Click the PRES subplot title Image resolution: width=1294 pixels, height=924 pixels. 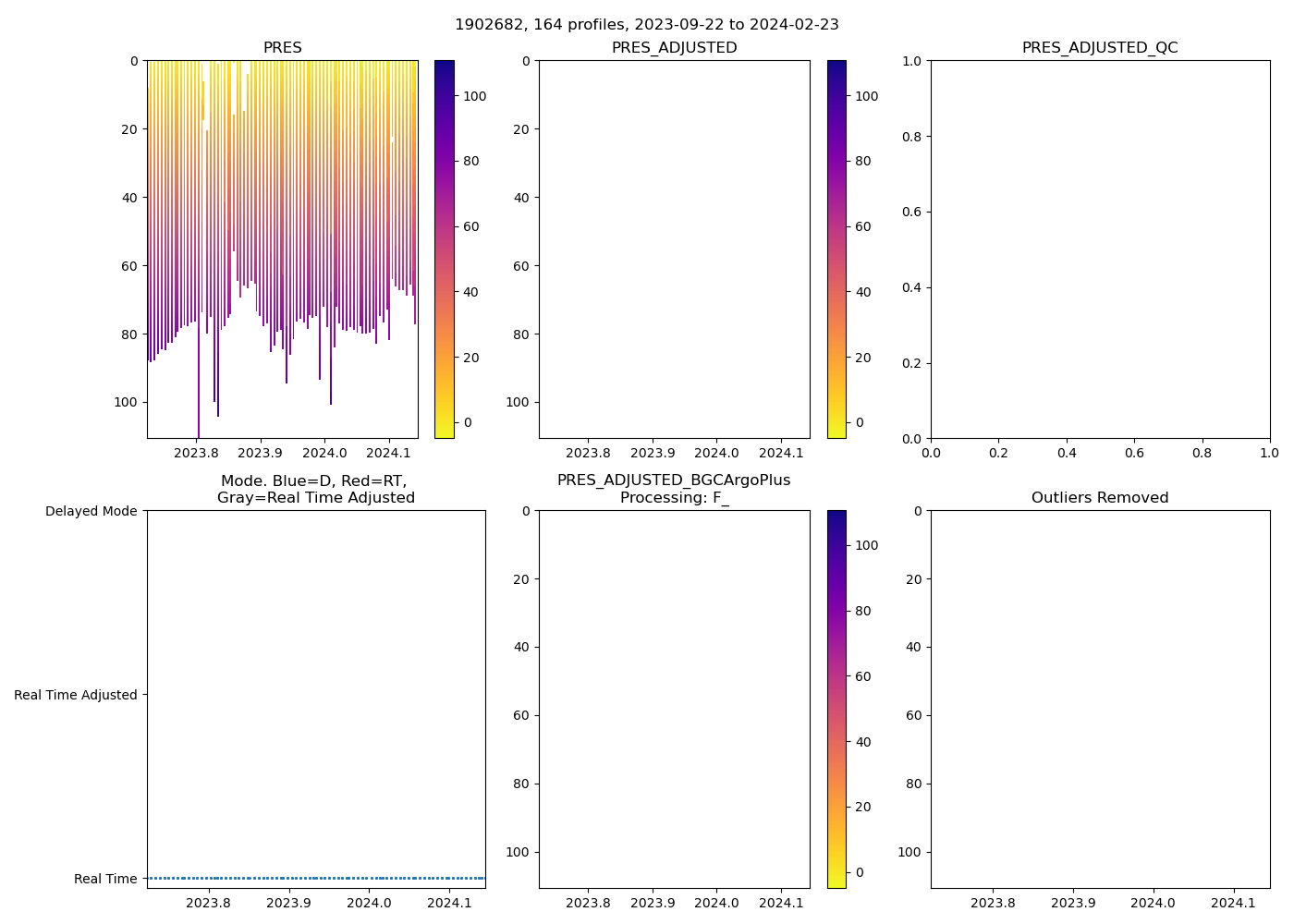tap(282, 48)
